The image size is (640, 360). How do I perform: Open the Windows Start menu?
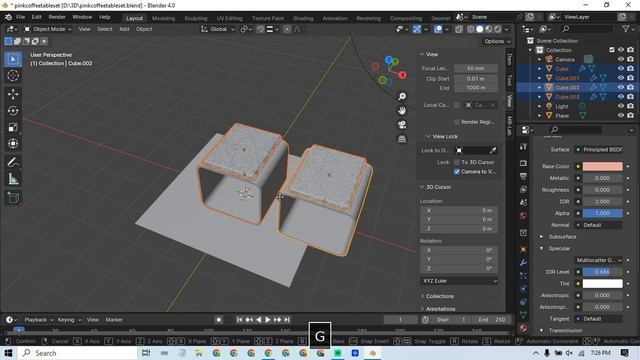pos(8,353)
